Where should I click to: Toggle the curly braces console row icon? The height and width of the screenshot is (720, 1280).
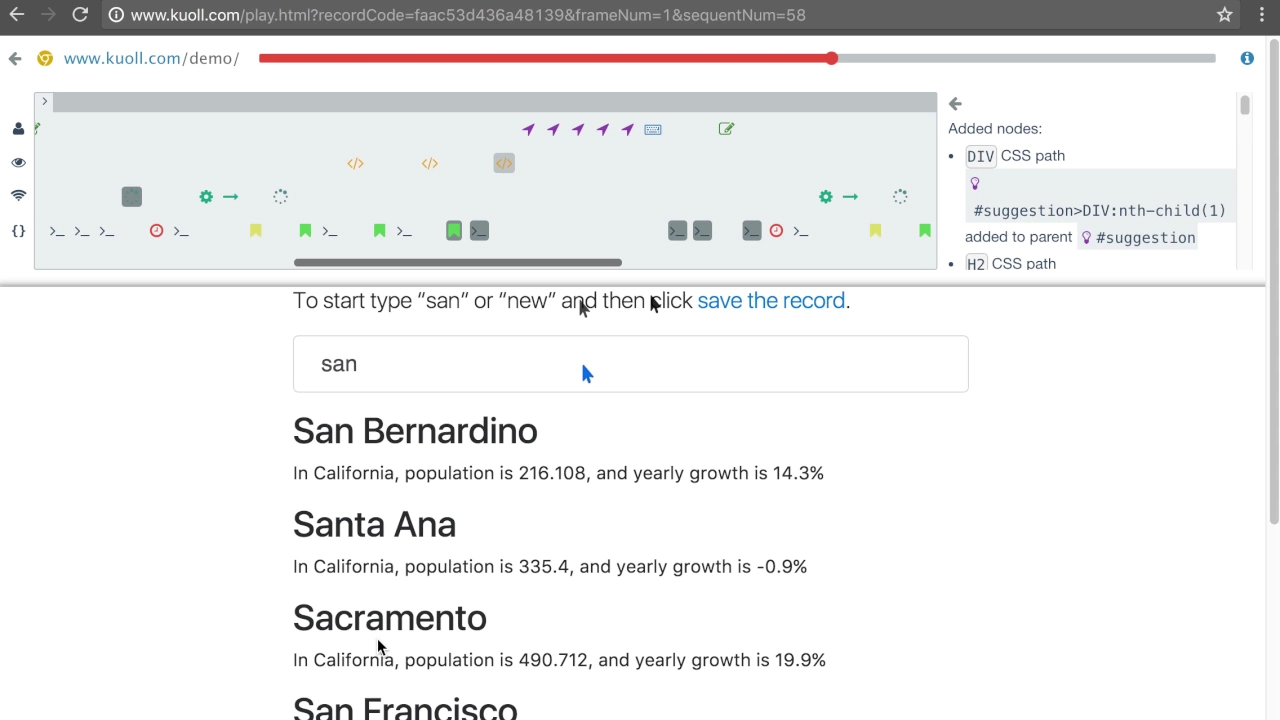click(18, 231)
